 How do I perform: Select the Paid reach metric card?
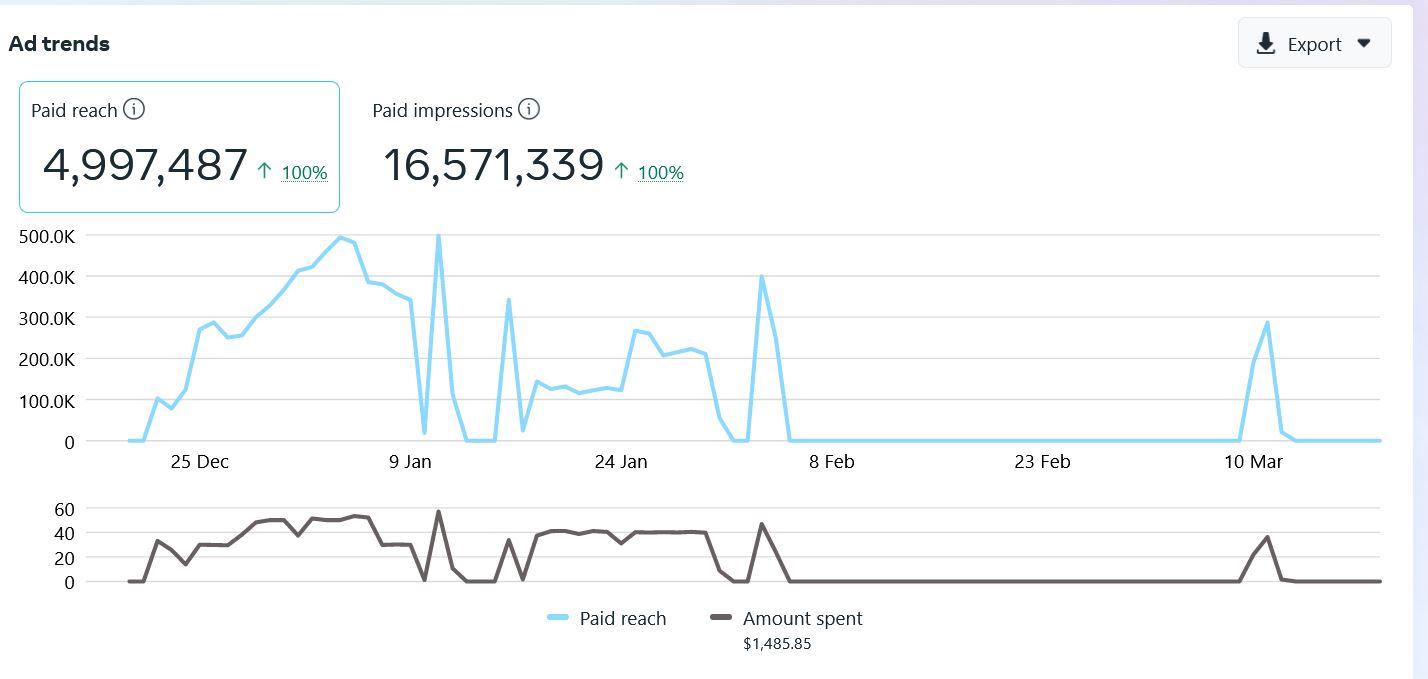(179, 147)
